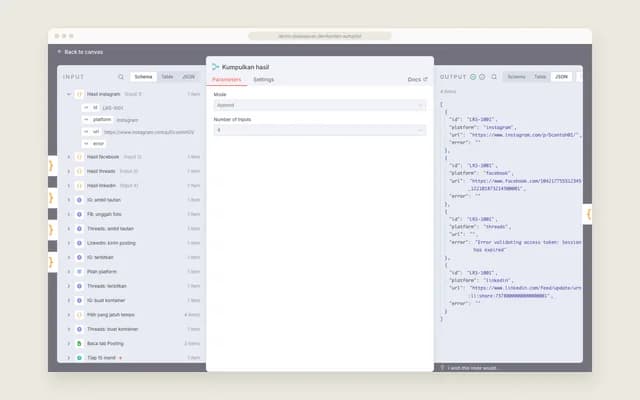Click the OUTPUT success status icon
Viewport: 640px width, 400px height.
click(x=473, y=77)
